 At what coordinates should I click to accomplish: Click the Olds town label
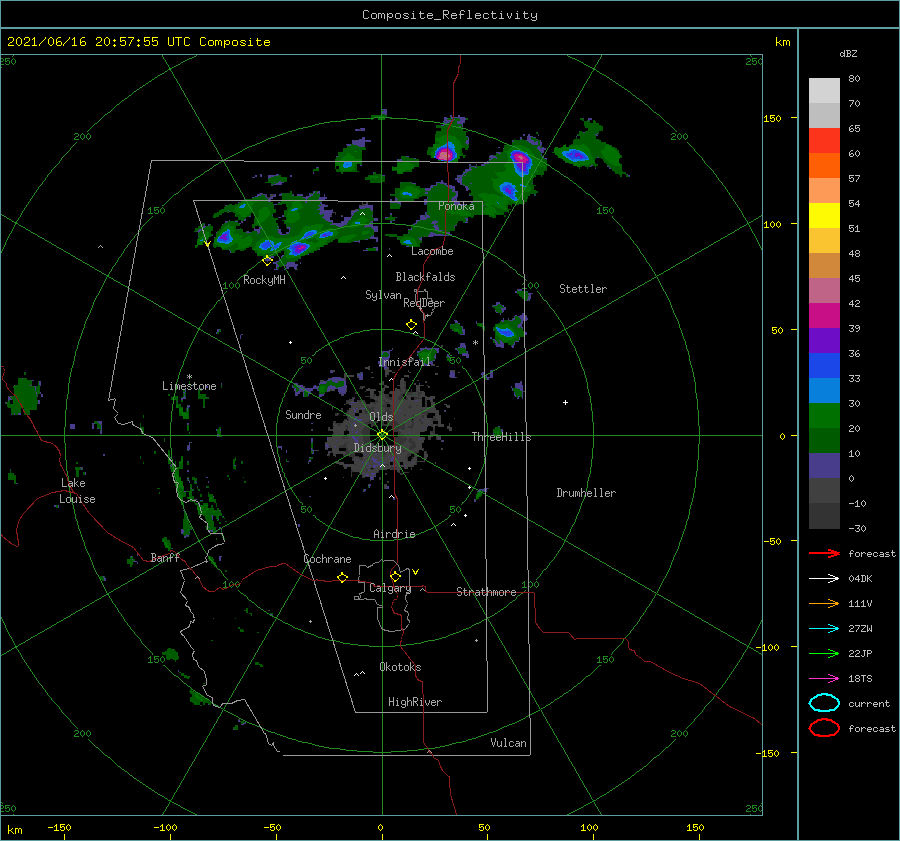click(381, 417)
